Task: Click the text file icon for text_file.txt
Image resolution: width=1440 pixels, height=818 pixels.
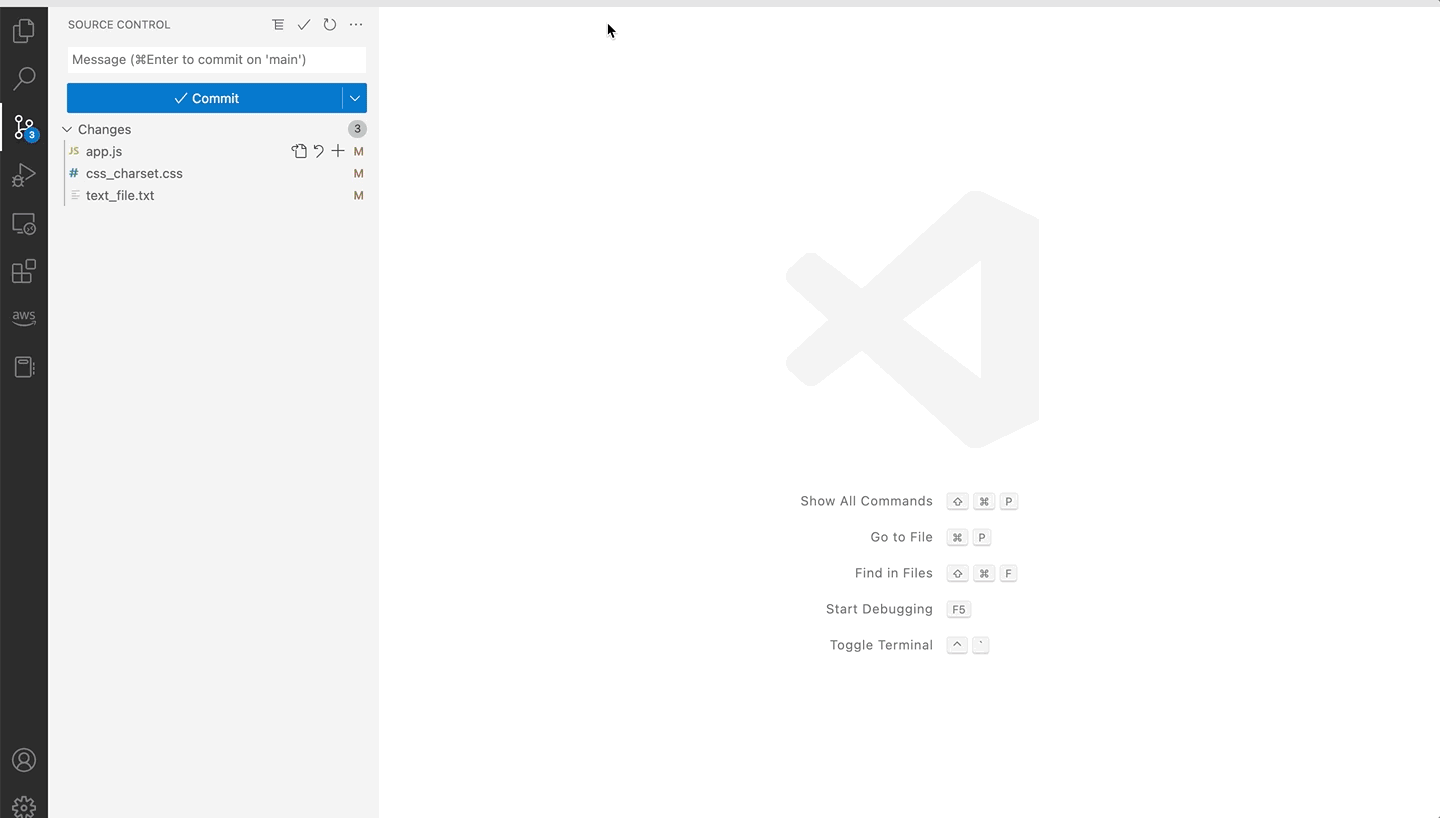Action: point(75,195)
